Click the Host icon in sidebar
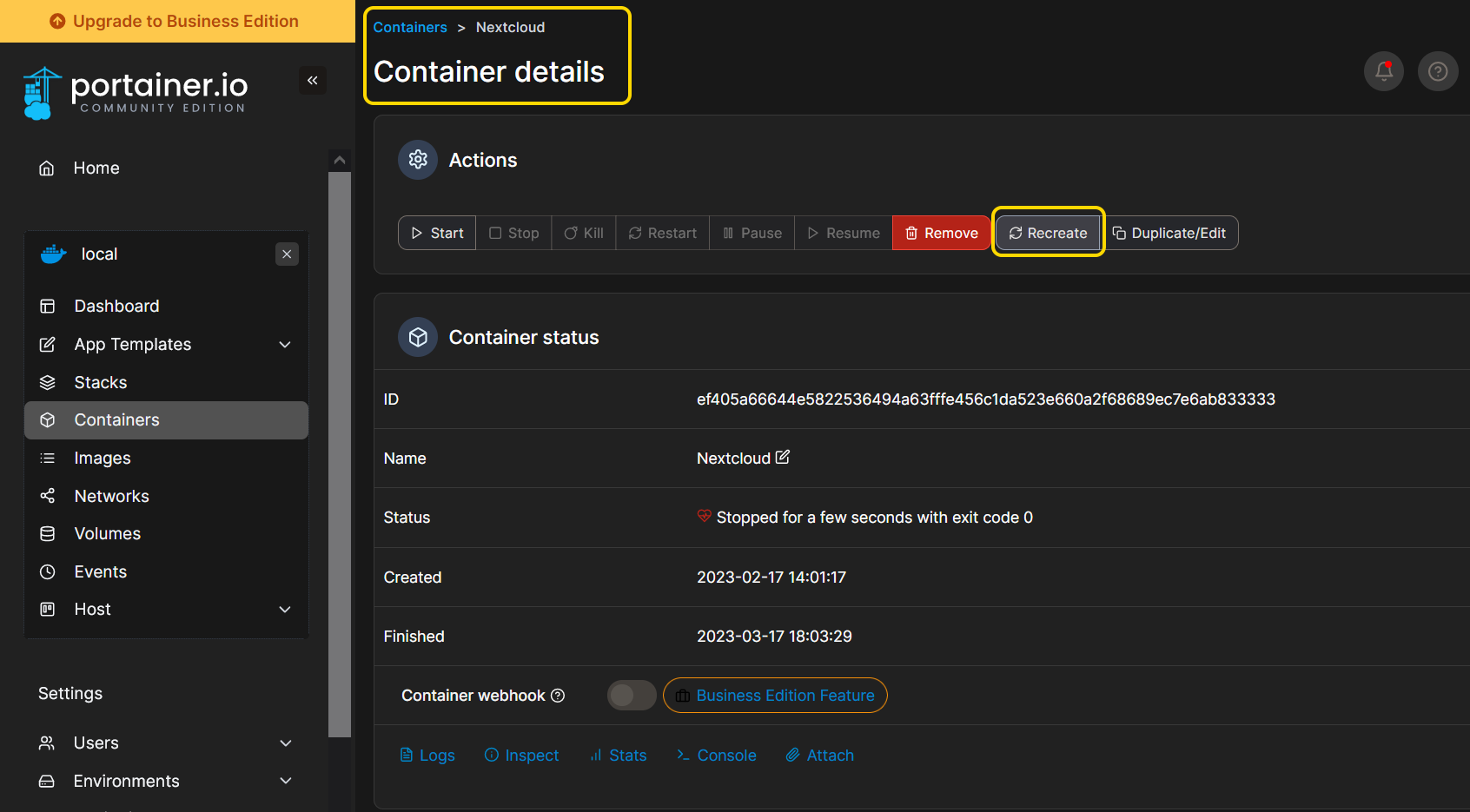Image resolution: width=1470 pixels, height=812 pixels. (x=48, y=610)
